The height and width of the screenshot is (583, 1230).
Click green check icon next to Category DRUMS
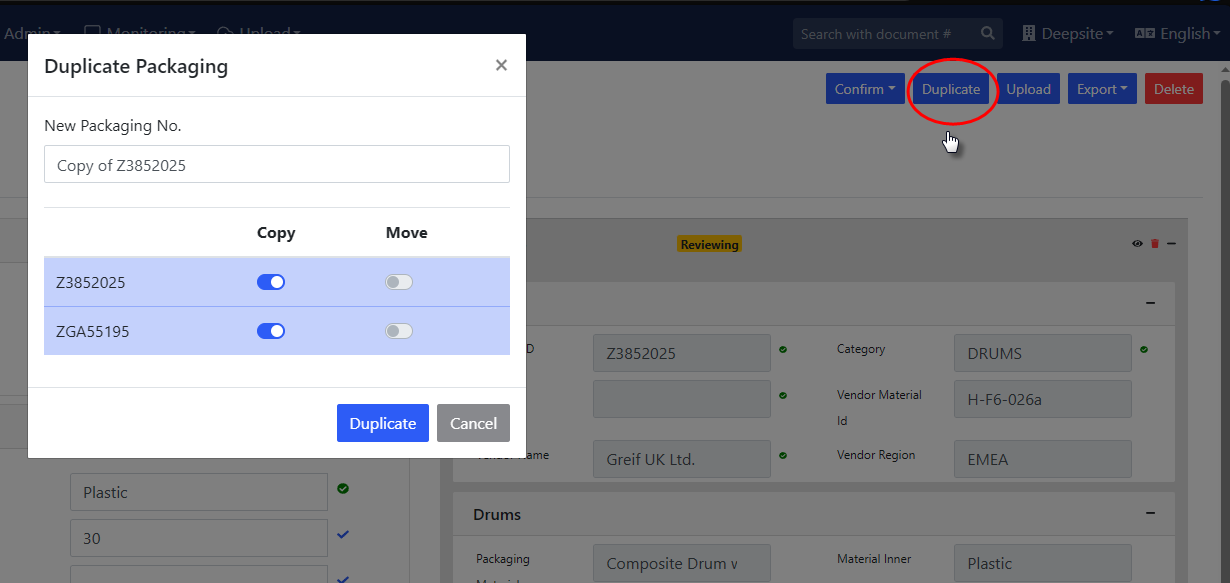1144,350
